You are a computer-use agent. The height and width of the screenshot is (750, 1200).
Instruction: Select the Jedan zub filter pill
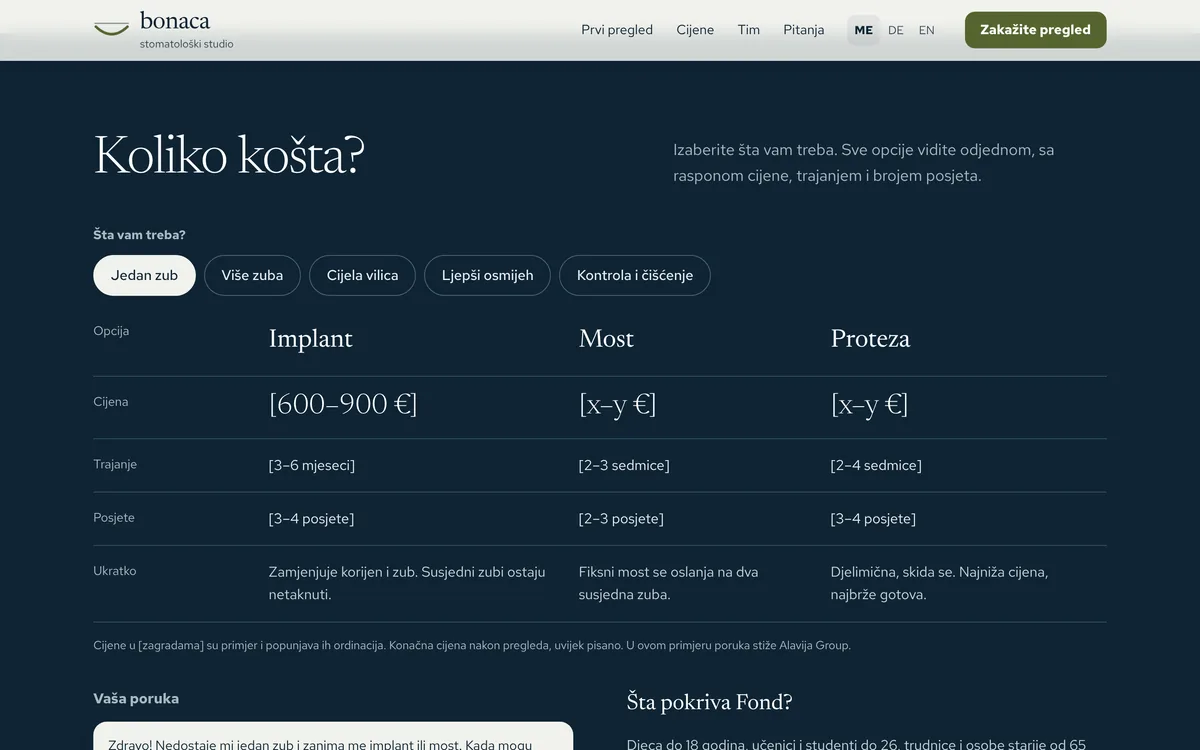(144, 275)
